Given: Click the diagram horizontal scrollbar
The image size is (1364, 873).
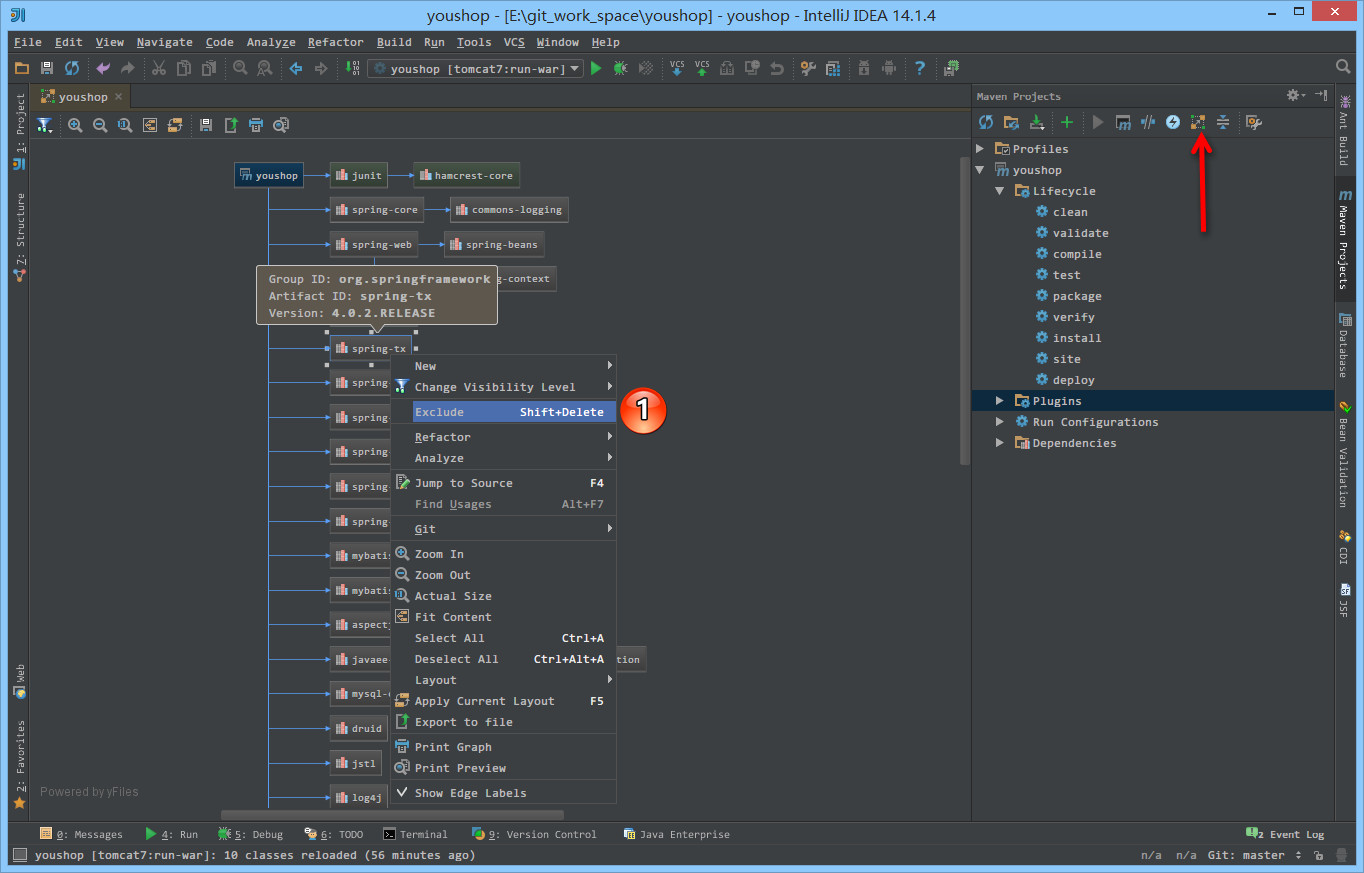Looking at the screenshot, I should tap(392, 815).
